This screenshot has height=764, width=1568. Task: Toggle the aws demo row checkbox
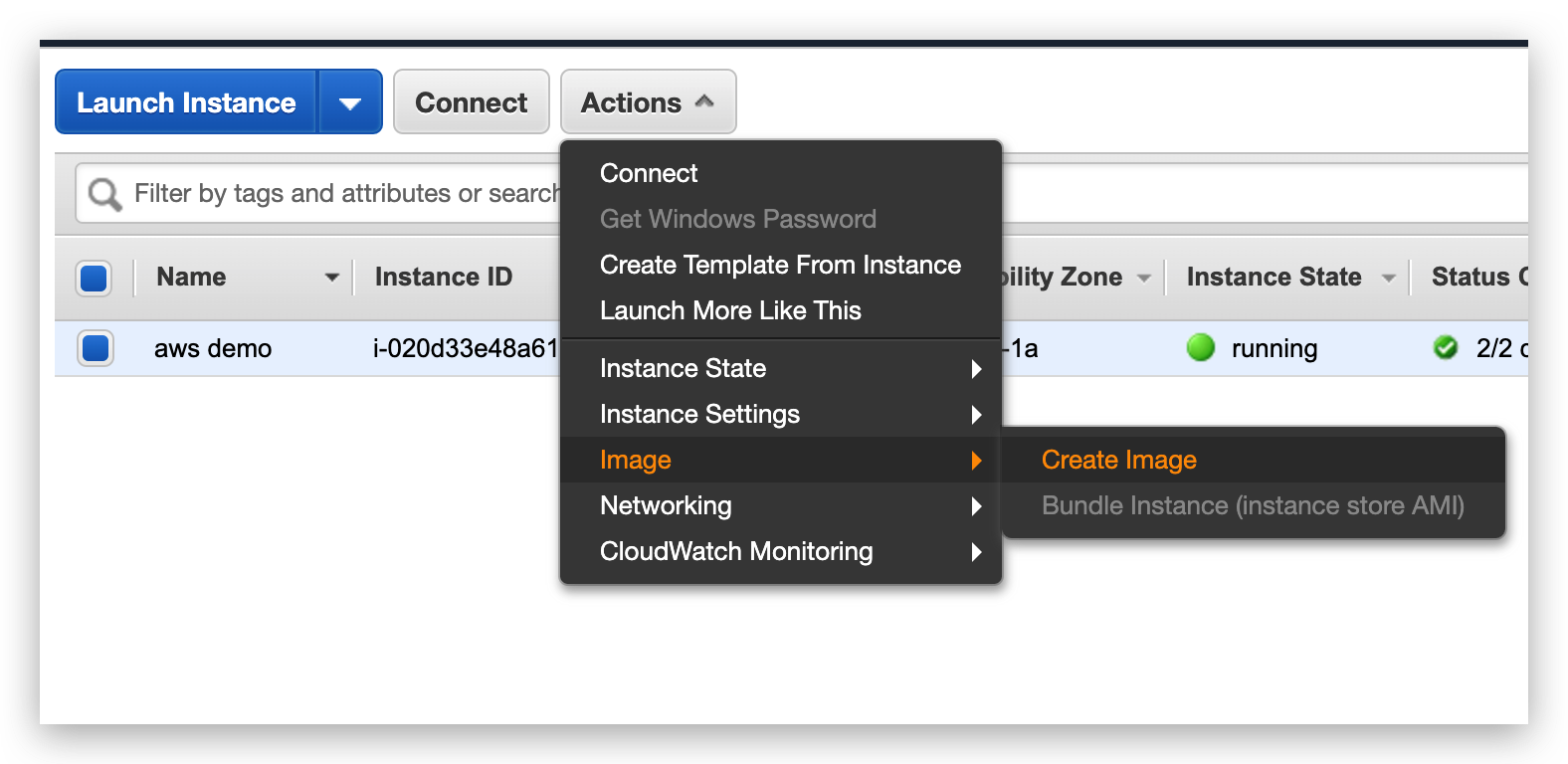point(96,348)
